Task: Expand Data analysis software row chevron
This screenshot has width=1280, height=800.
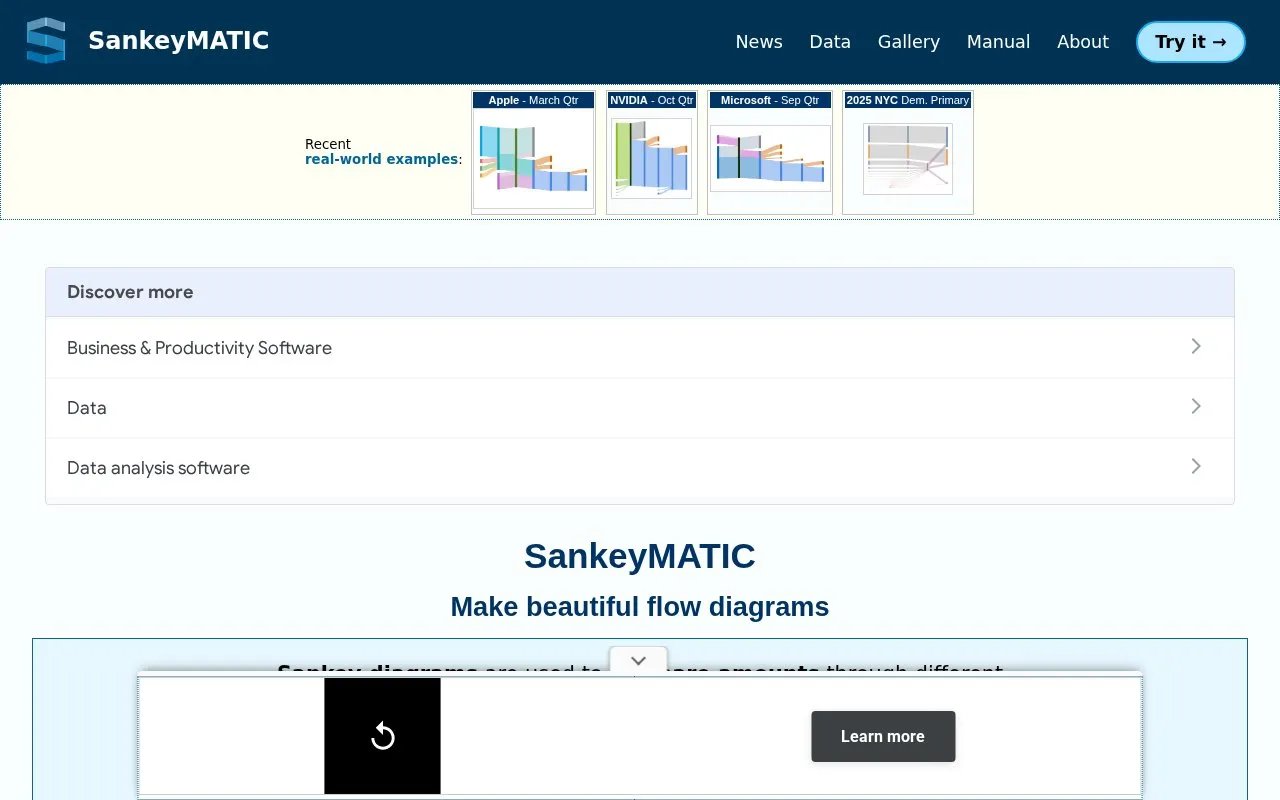Action: [x=1196, y=466]
